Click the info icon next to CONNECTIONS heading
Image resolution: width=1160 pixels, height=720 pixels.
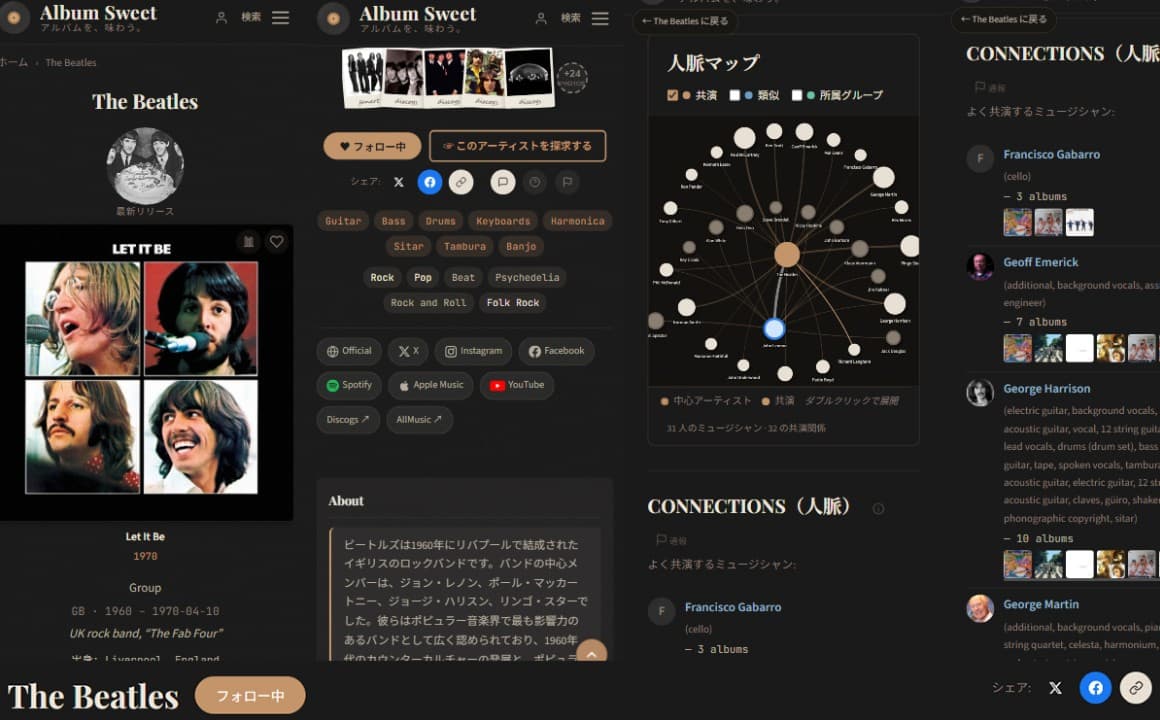click(878, 508)
